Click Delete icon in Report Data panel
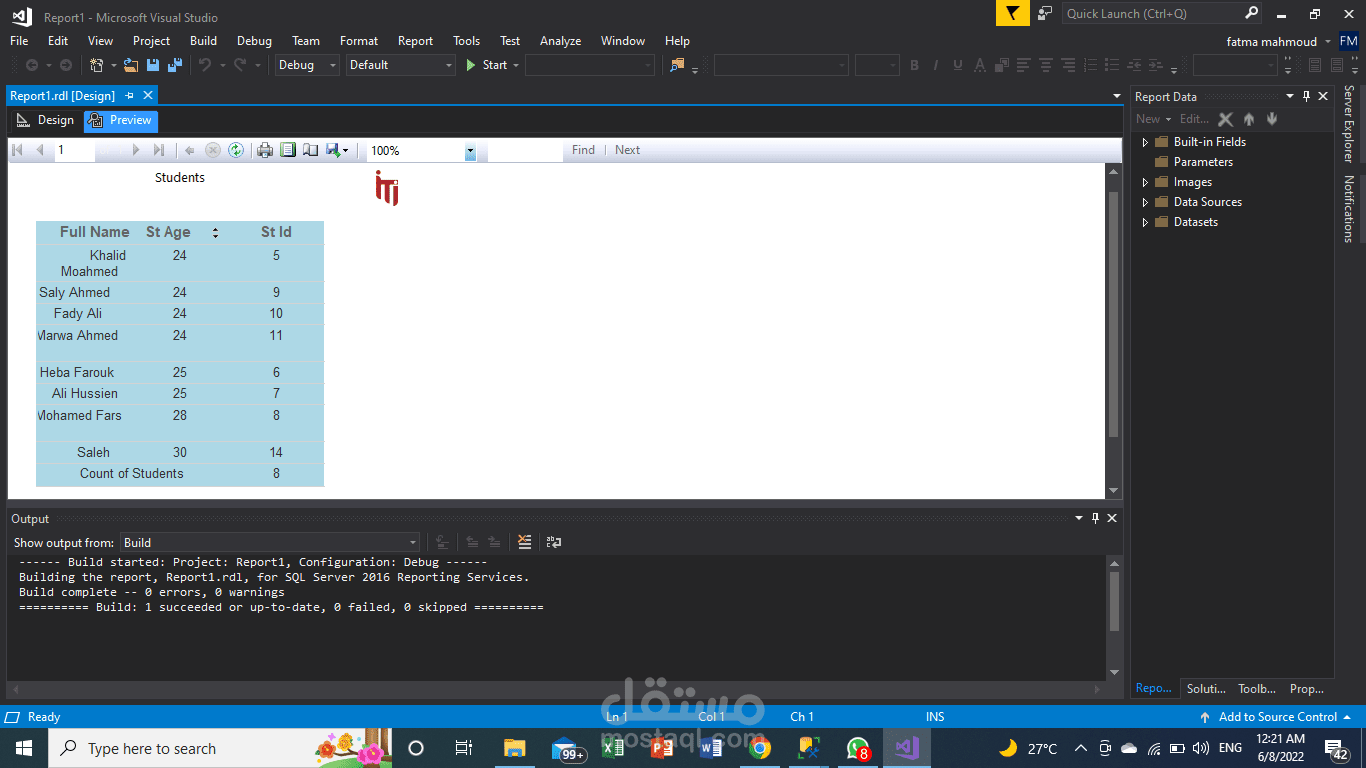 click(x=1226, y=119)
